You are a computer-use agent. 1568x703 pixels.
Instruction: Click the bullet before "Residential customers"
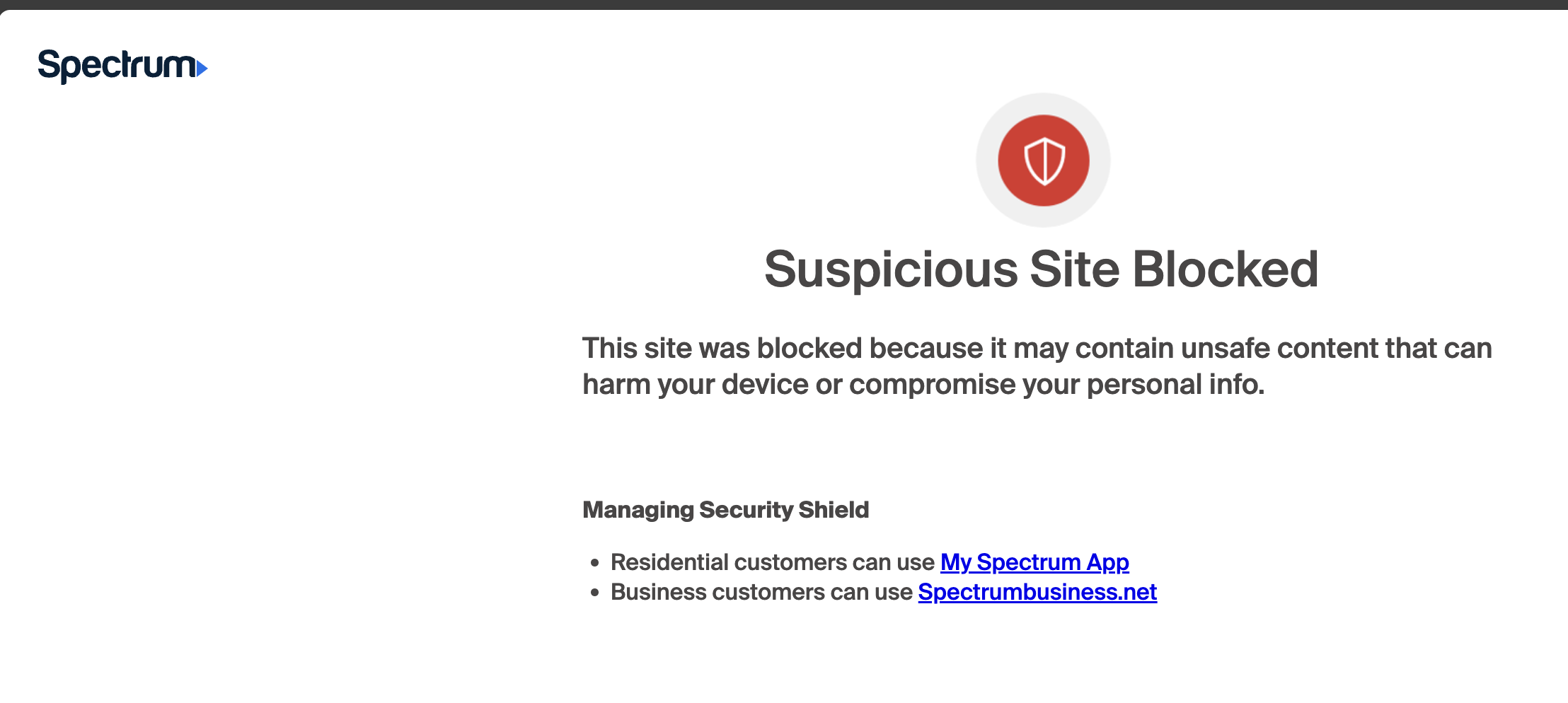[x=595, y=563]
